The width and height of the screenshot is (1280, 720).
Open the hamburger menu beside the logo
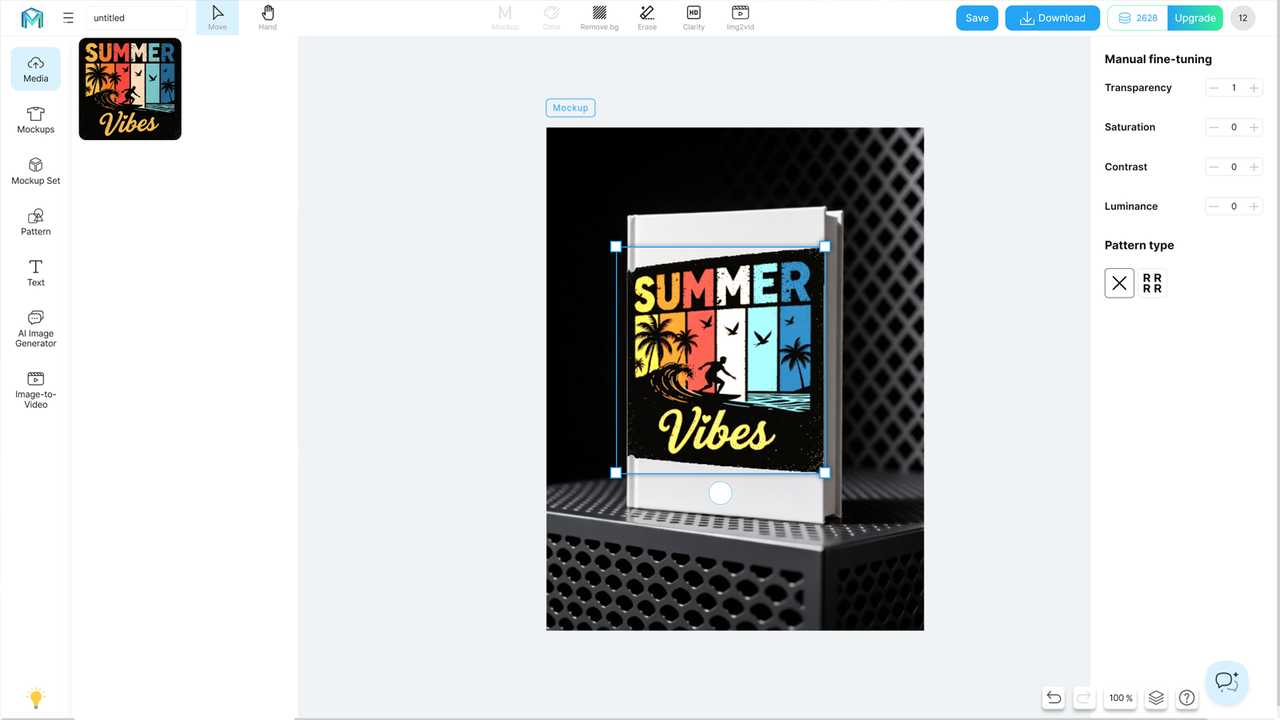pos(68,18)
